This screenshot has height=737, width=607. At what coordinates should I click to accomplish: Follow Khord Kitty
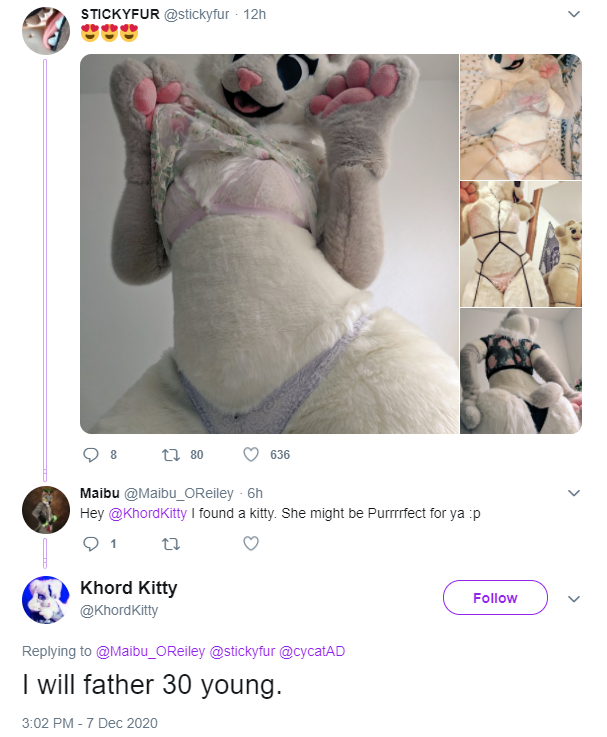coord(495,597)
